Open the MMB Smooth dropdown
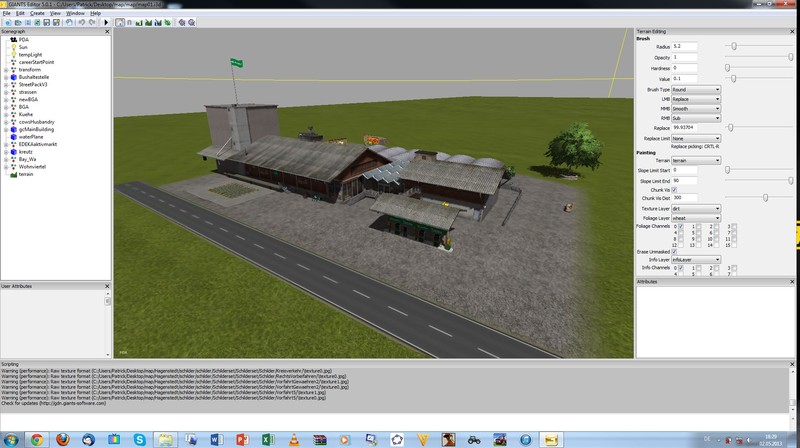Screen dimensions: 800x448 [696, 109]
